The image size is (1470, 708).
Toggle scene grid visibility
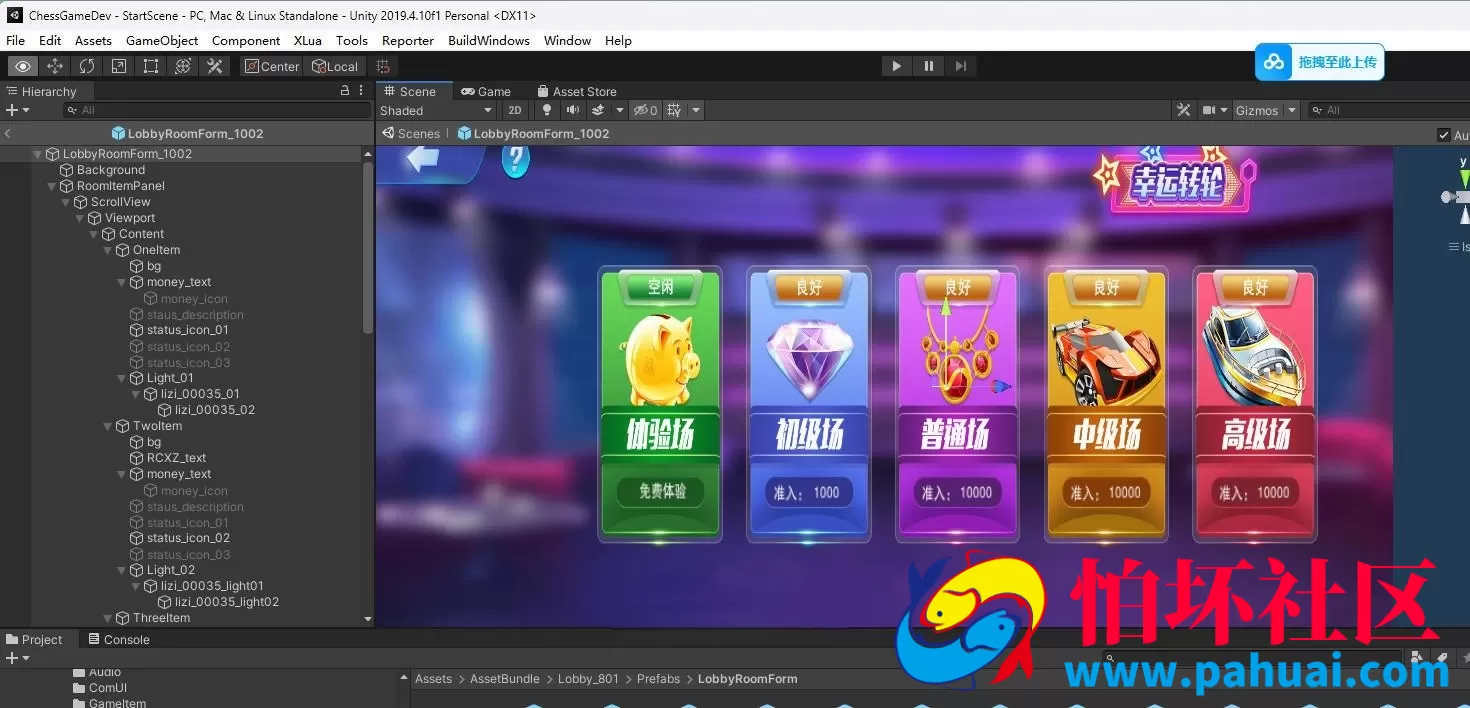click(674, 110)
